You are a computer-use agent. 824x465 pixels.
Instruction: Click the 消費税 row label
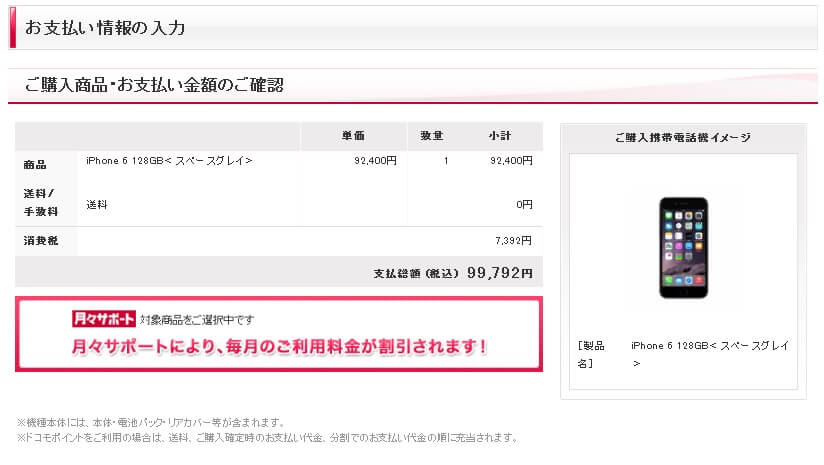tap(40, 241)
